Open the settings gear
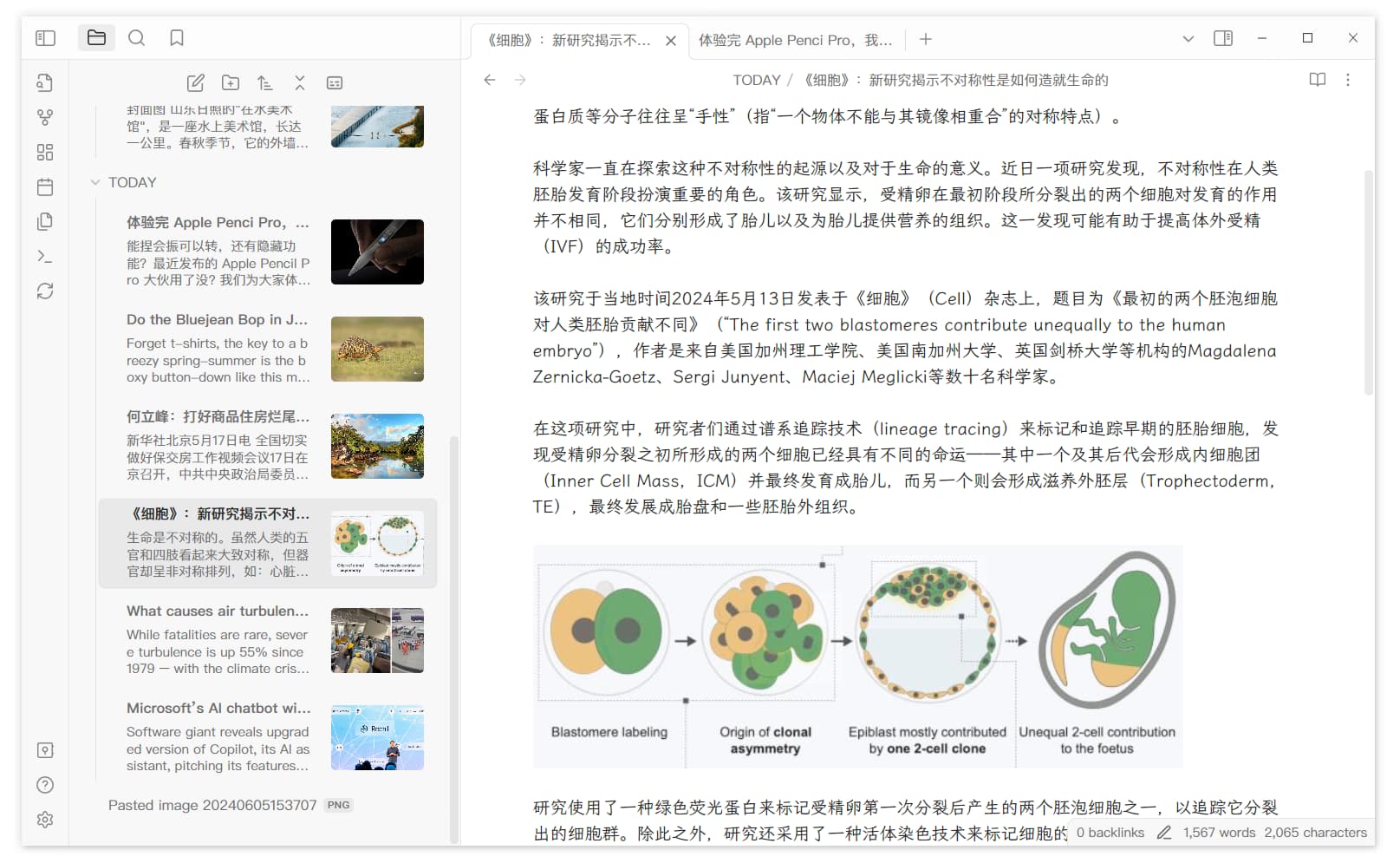 point(45,820)
